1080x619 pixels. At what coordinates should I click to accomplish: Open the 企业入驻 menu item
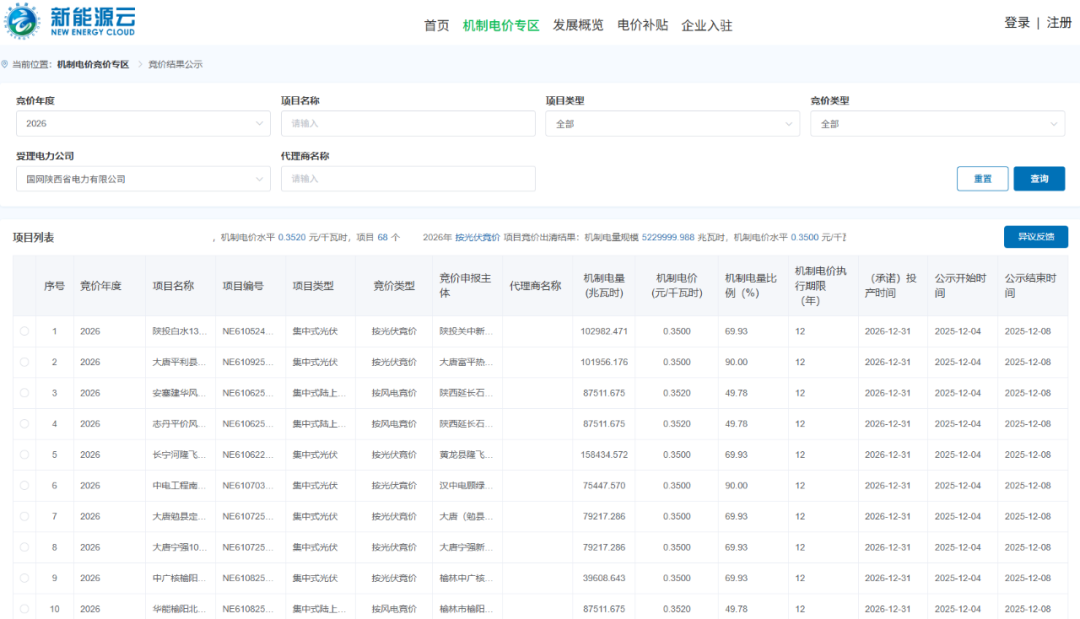707,25
